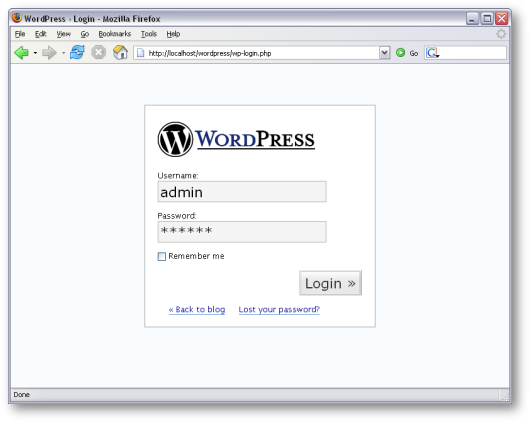The height and width of the screenshot is (422, 530).
Task: Click the Login » button
Action: pyautogui.click(x=330, y=283)
